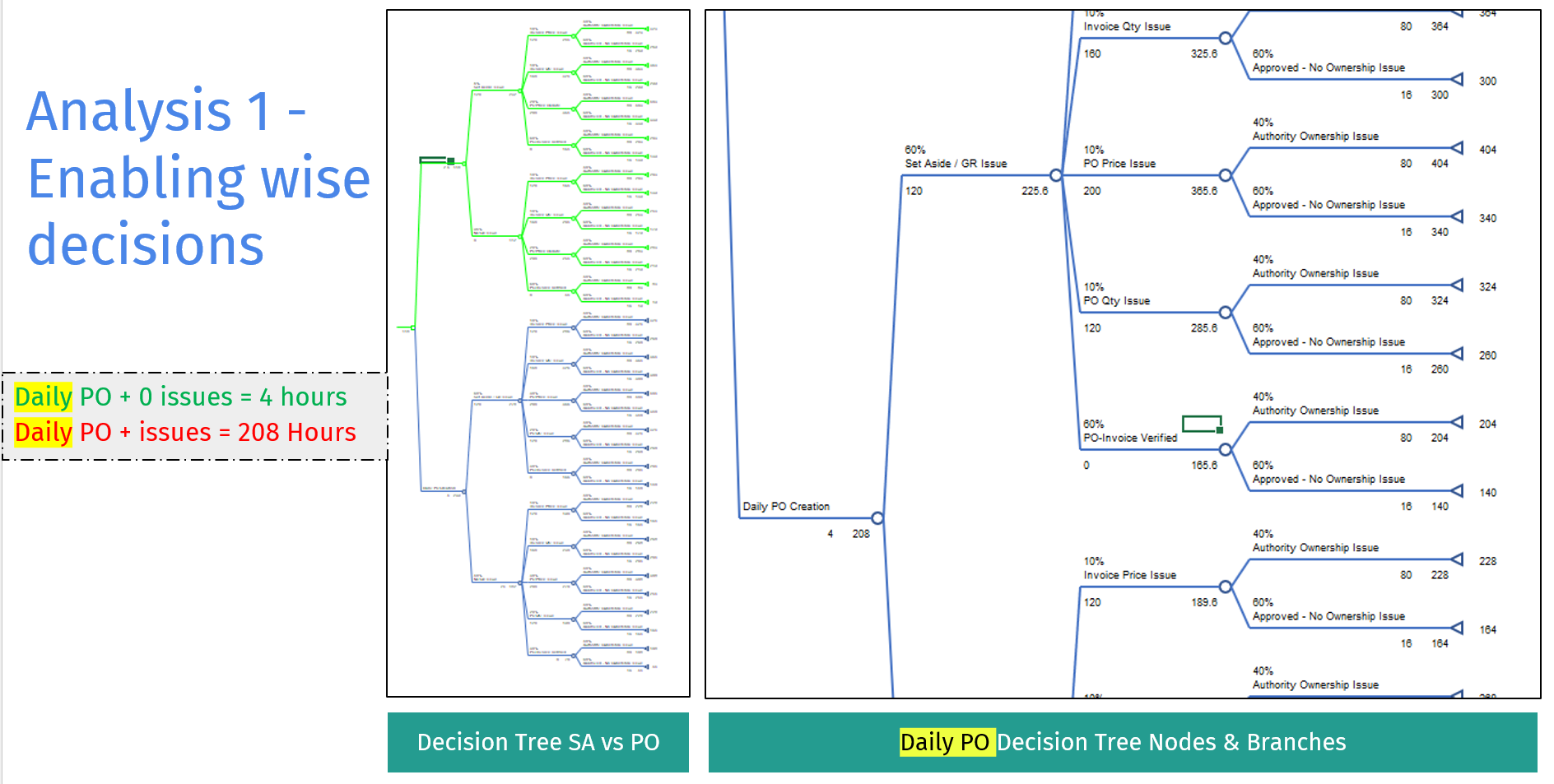This screenshot has width=1554, height=784.
Task: Click the 225.6 value under Set Aside / GR Issue
Action: coord(1035,191)
